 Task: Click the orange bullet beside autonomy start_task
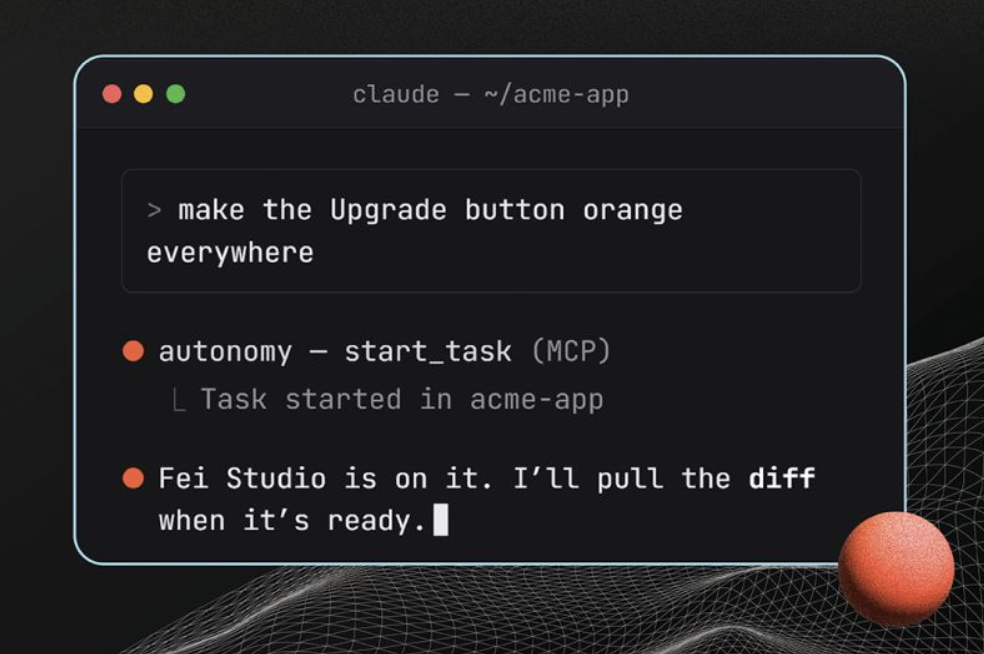[133, 351]
